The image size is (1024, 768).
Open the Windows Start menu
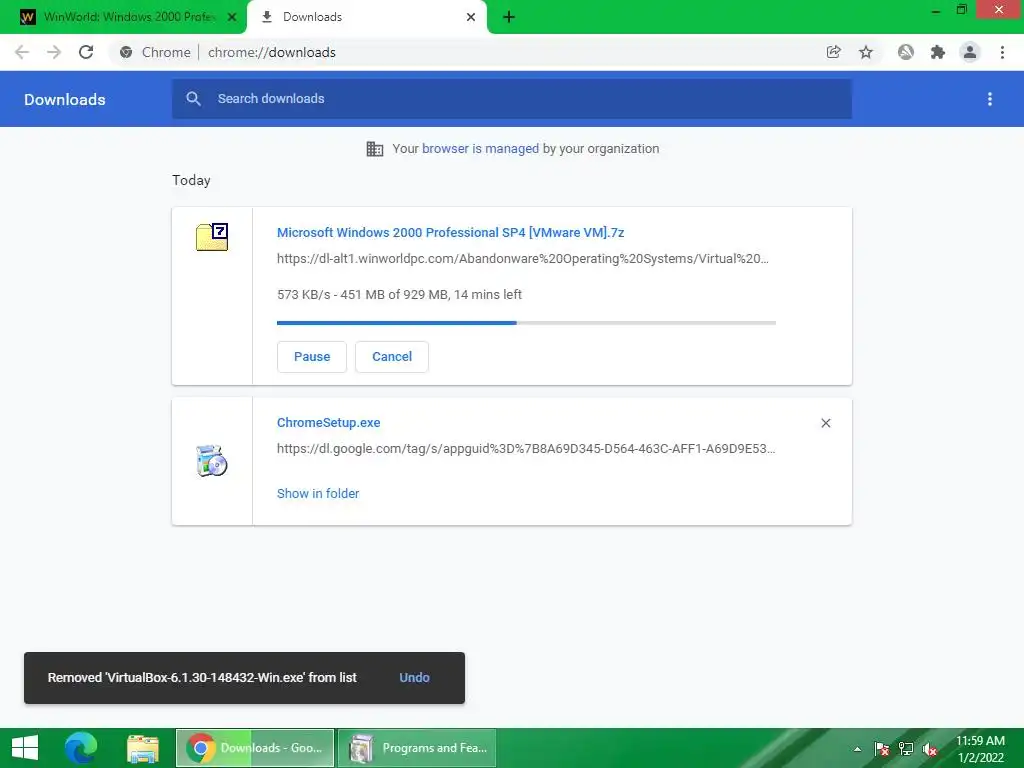click(25, 748)
